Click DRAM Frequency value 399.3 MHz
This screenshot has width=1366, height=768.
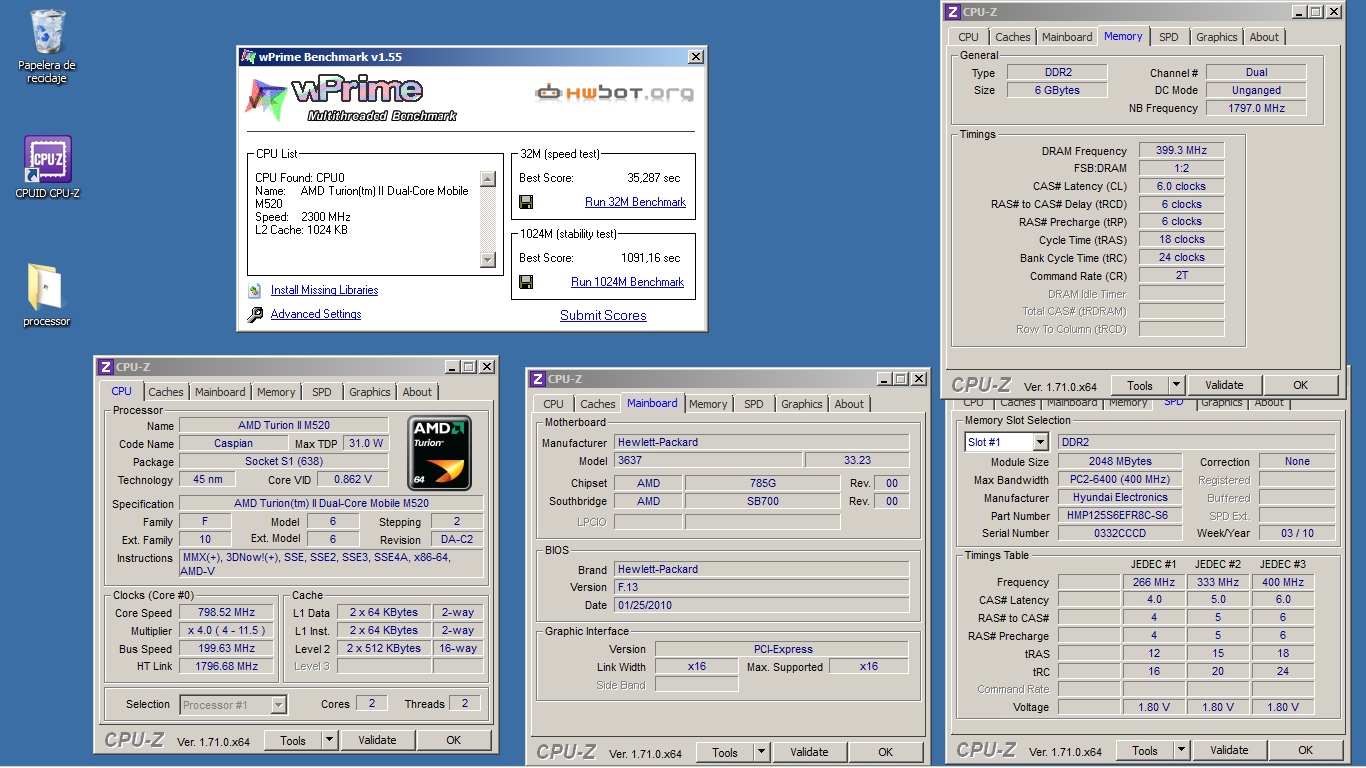1181,151
